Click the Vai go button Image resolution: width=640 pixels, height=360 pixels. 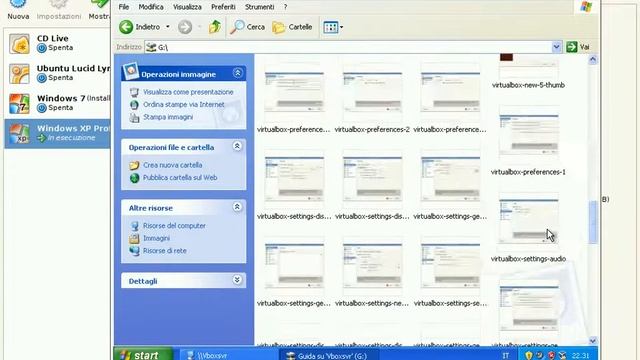[x=578, y=47]
